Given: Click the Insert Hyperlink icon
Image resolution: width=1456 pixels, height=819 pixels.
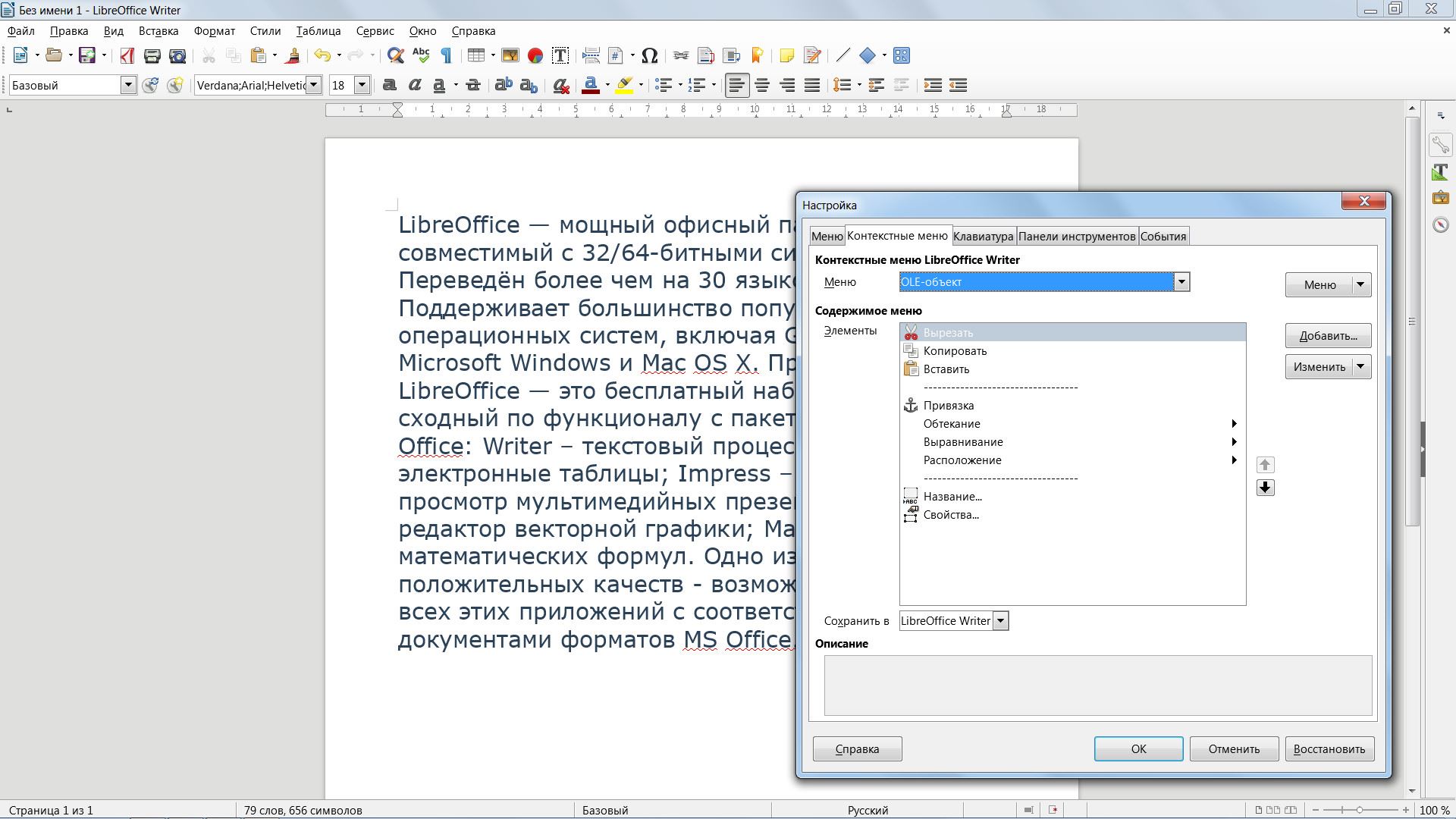Looking at the screenshot, I should (x=680, y=55).
